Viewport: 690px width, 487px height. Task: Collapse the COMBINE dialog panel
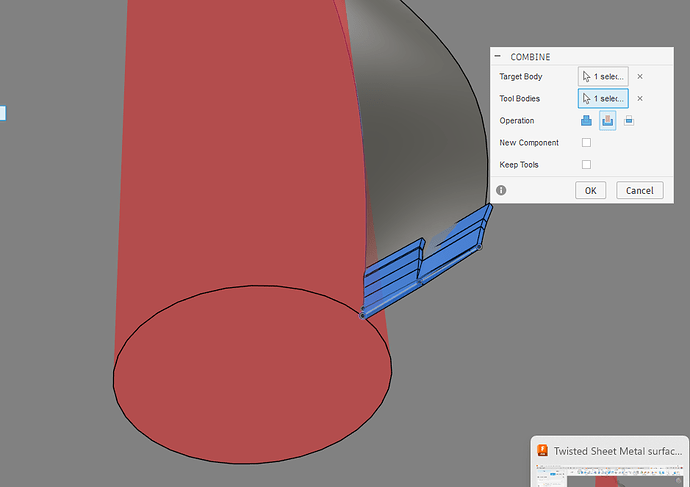(498, 56)
